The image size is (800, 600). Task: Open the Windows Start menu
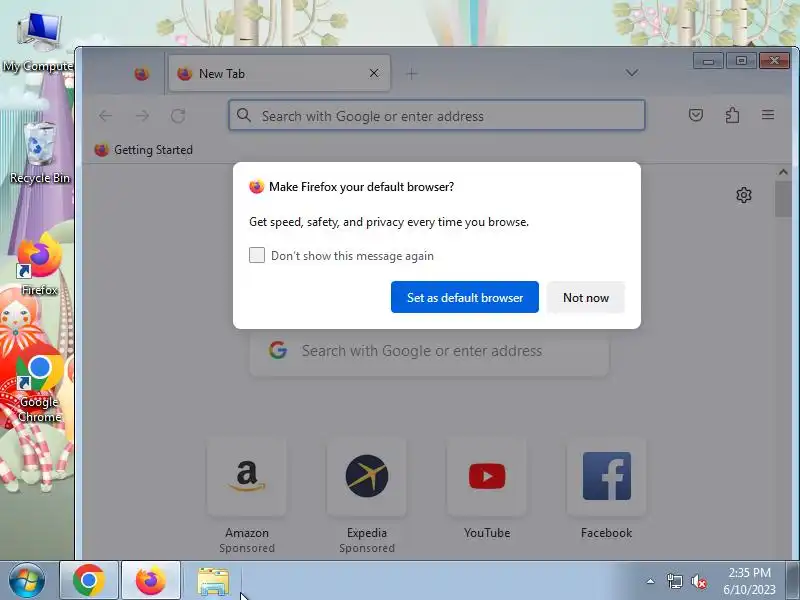tap(27, 581)
